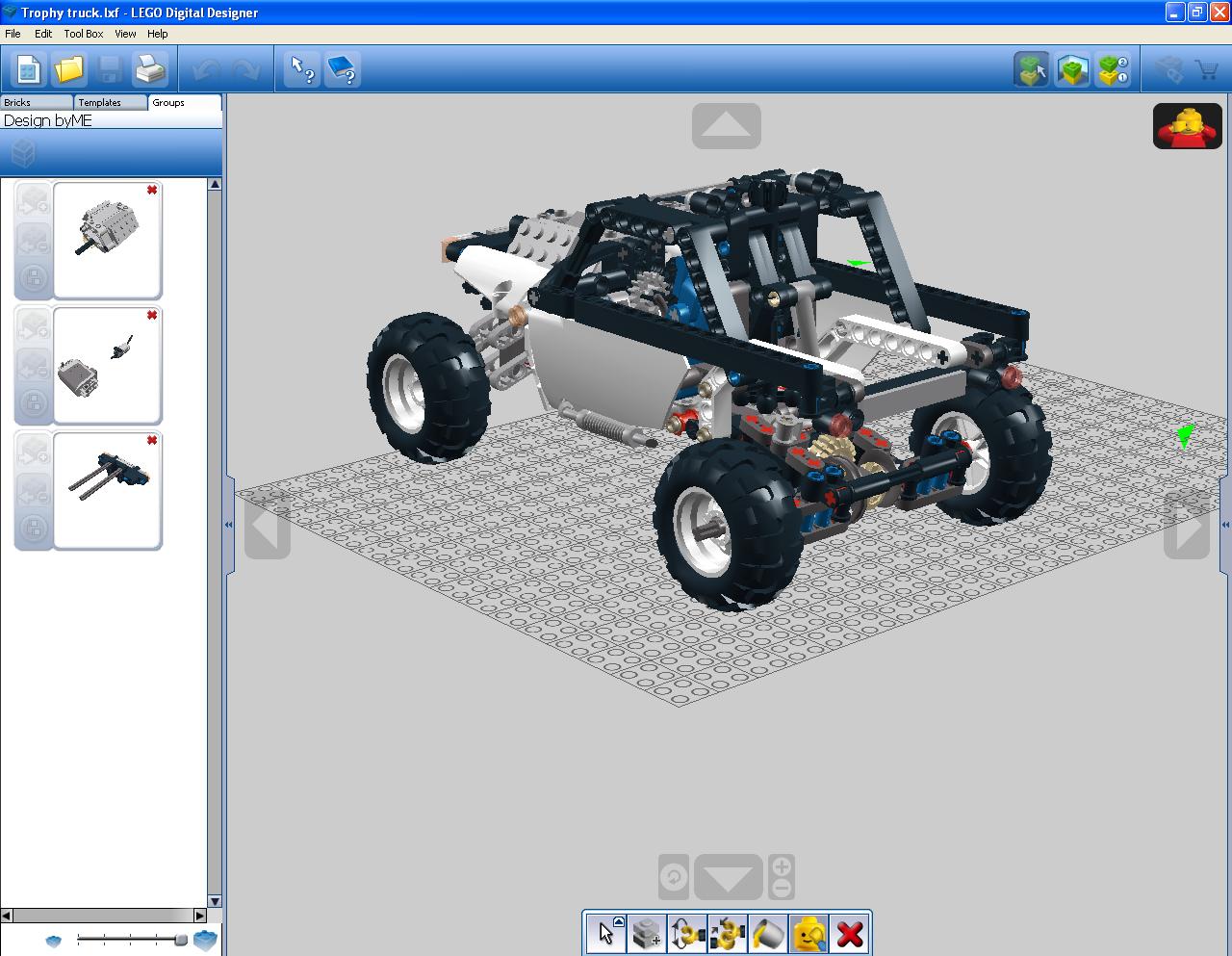
Task: Add bricks to the motor and switch group
Action: click(34, 326)
